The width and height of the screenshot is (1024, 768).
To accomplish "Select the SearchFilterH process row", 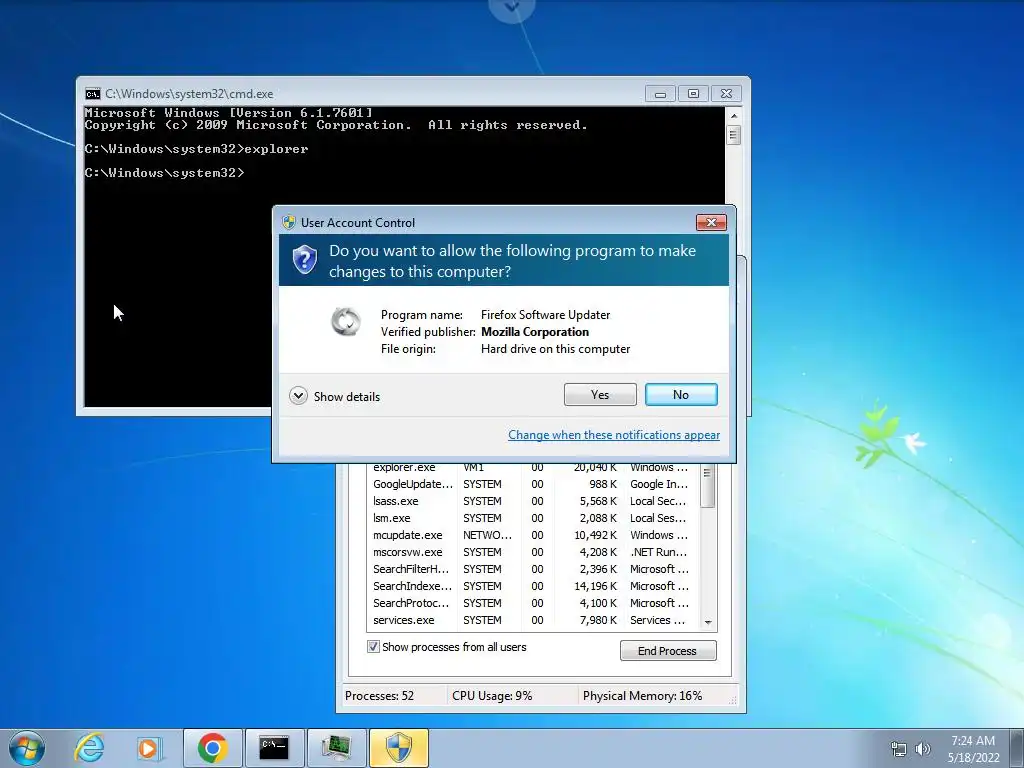I will 533,569.
